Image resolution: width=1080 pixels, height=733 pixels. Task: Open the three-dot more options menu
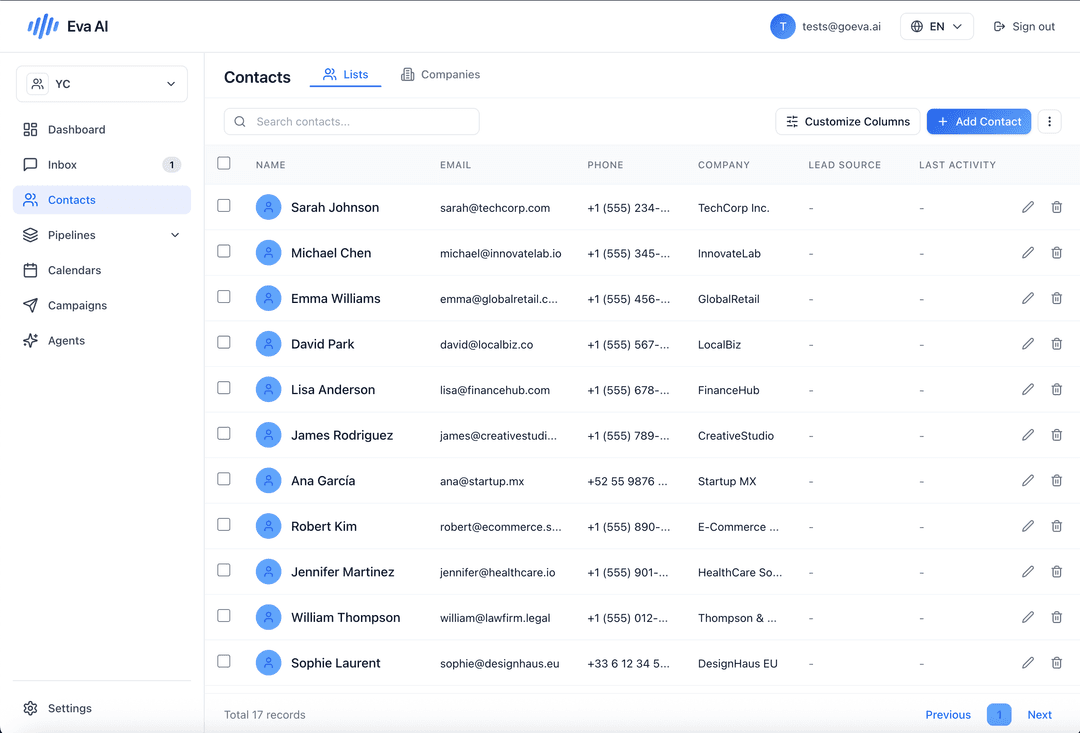click(1049, 122)
